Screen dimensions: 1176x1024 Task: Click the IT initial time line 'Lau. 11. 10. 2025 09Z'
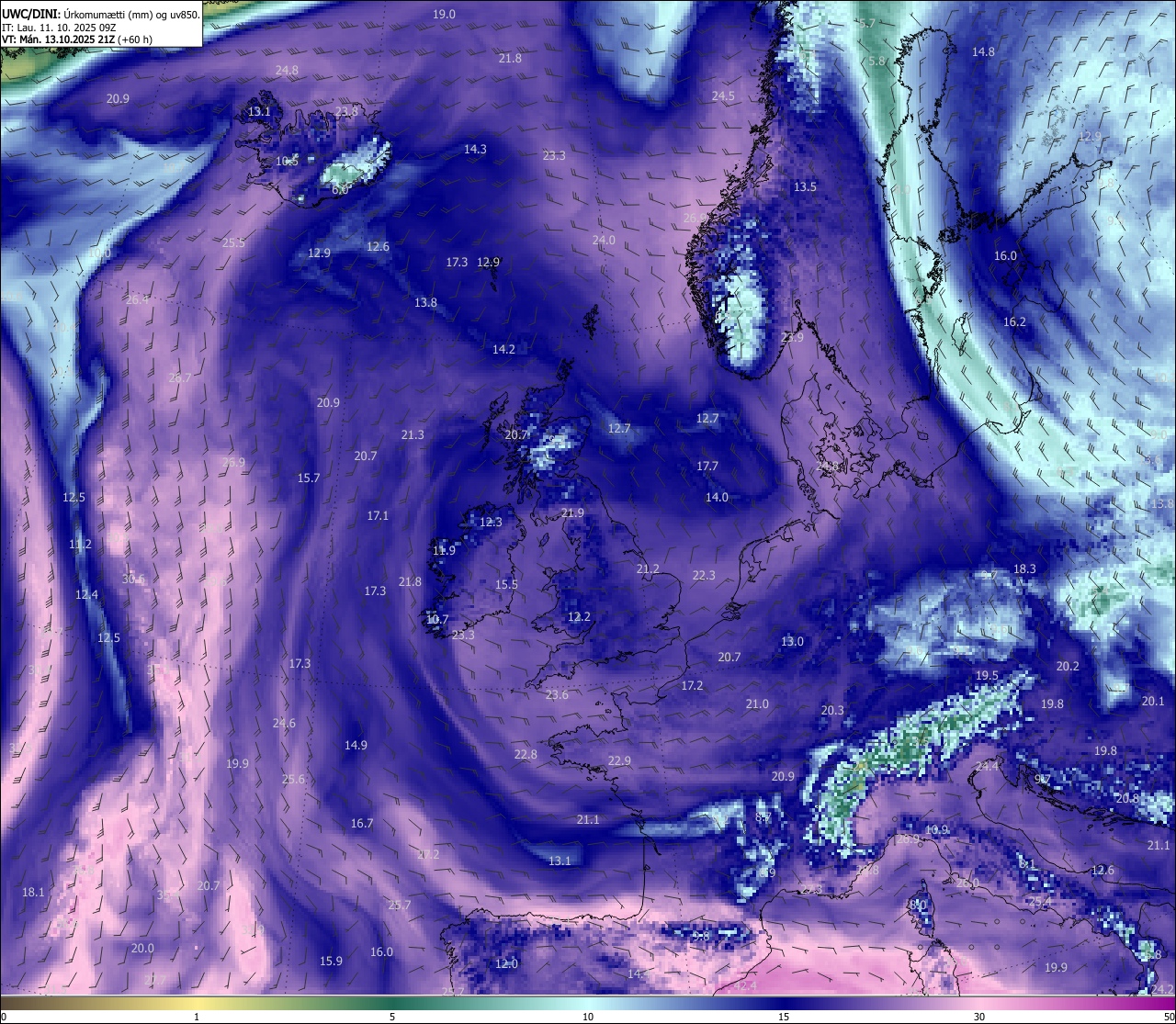coord(67,28)
